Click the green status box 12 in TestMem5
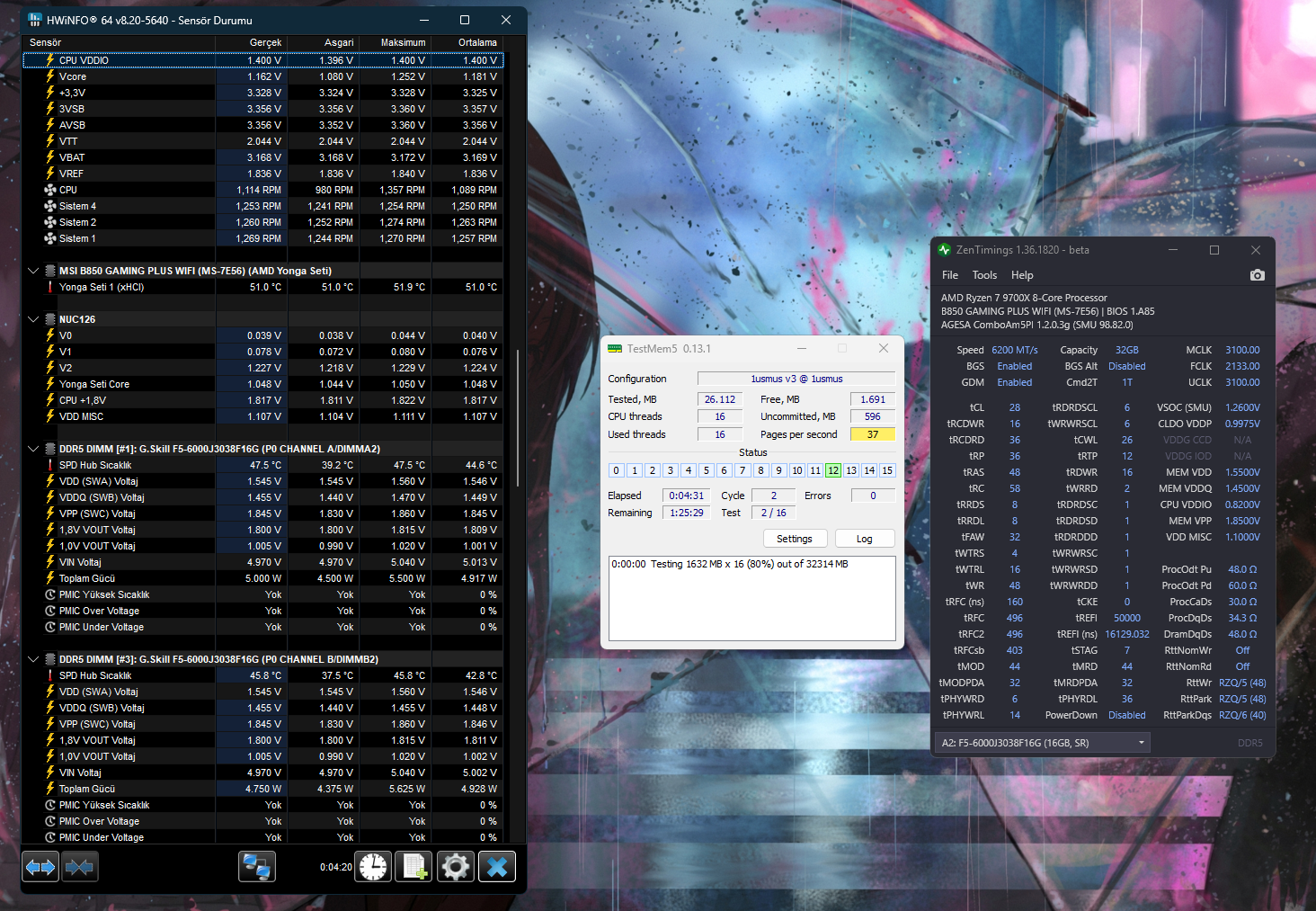 833,470
